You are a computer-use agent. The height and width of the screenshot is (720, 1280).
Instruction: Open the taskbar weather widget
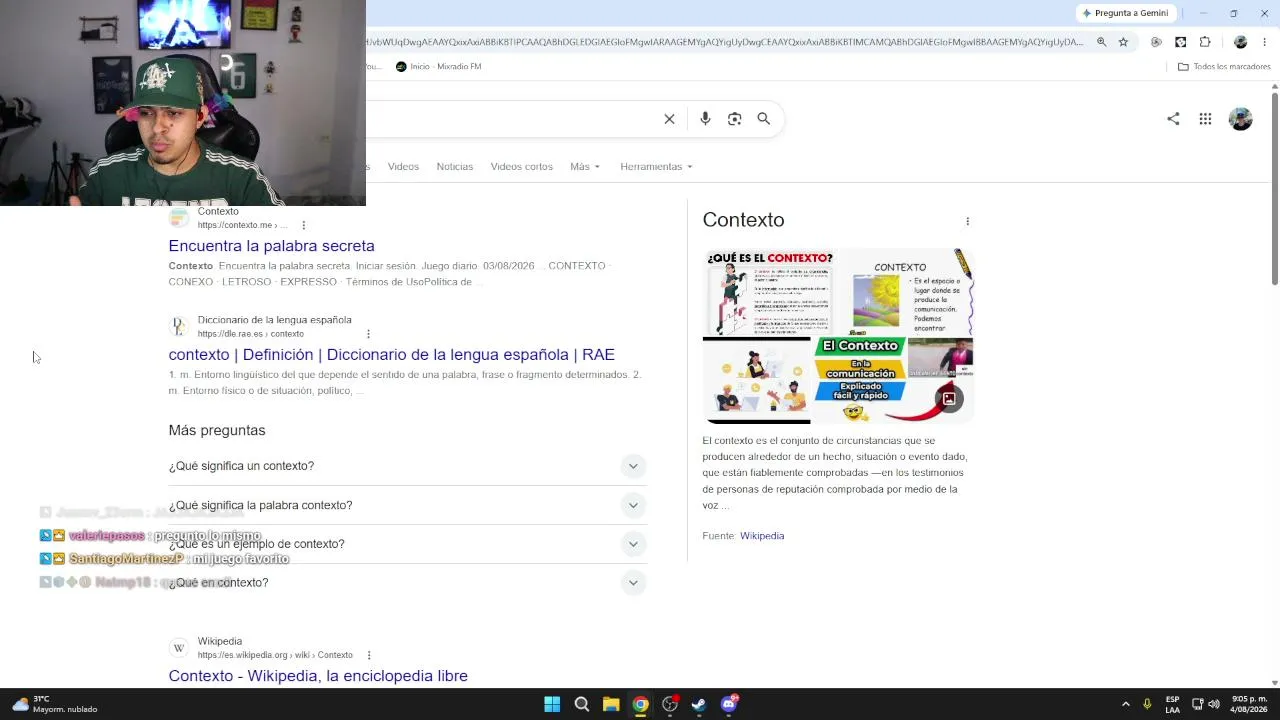[55, 704]
